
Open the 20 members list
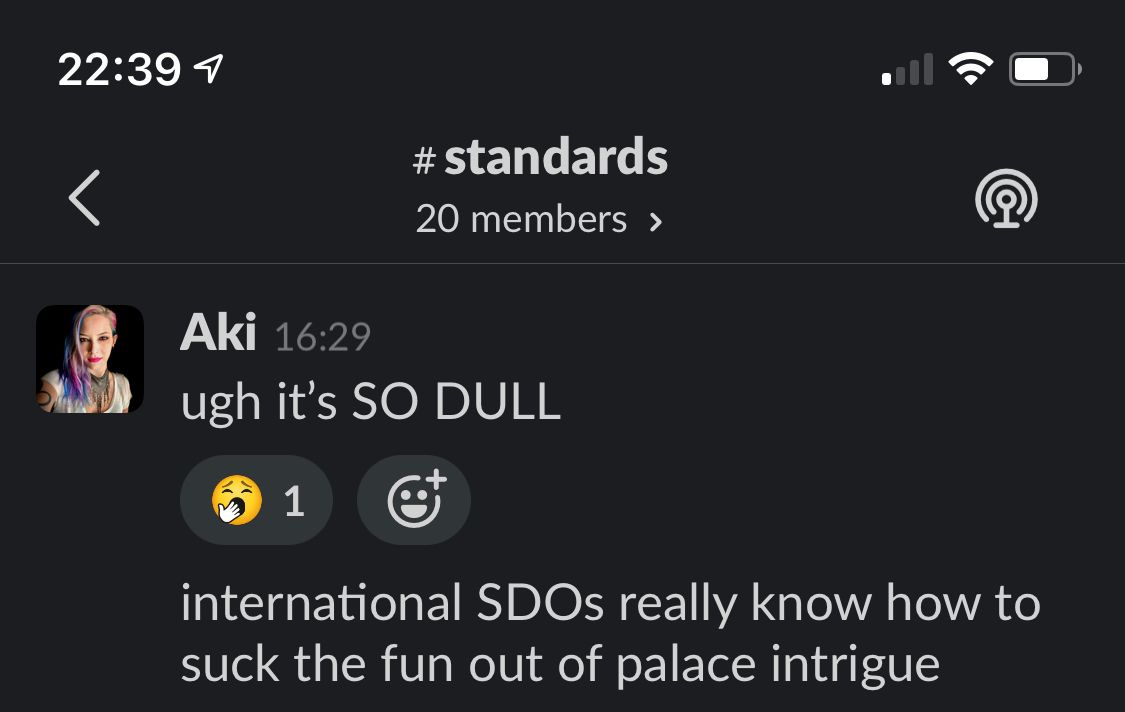[x=539, y=219]
